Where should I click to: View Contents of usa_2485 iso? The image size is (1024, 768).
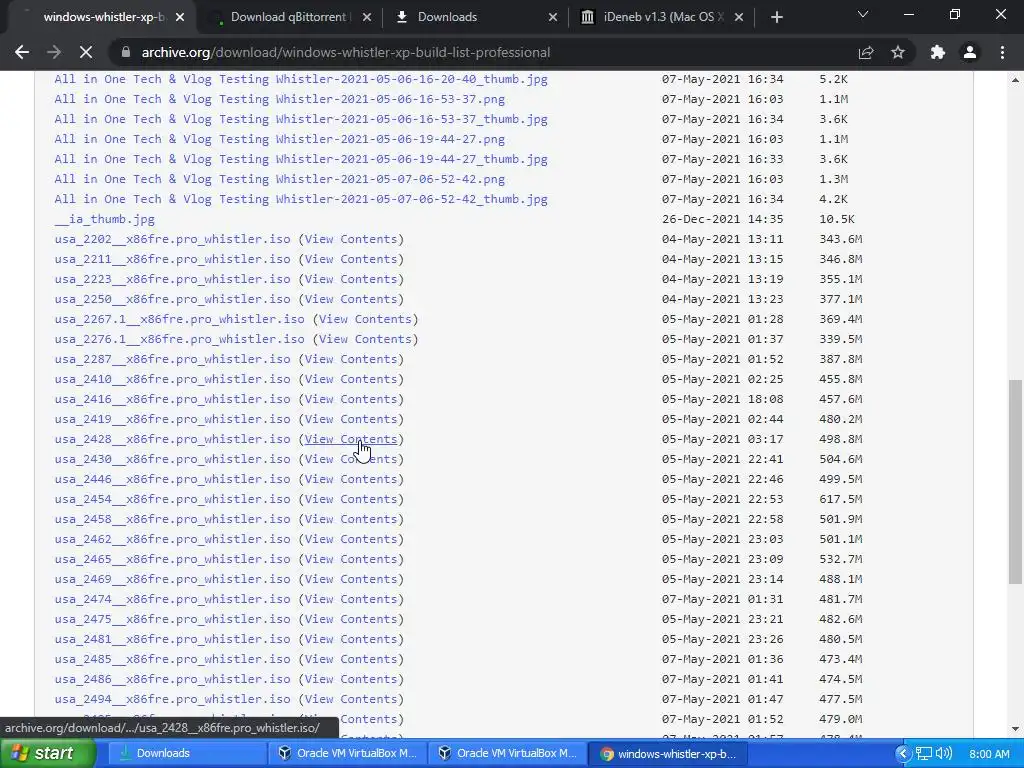point(351,659)
